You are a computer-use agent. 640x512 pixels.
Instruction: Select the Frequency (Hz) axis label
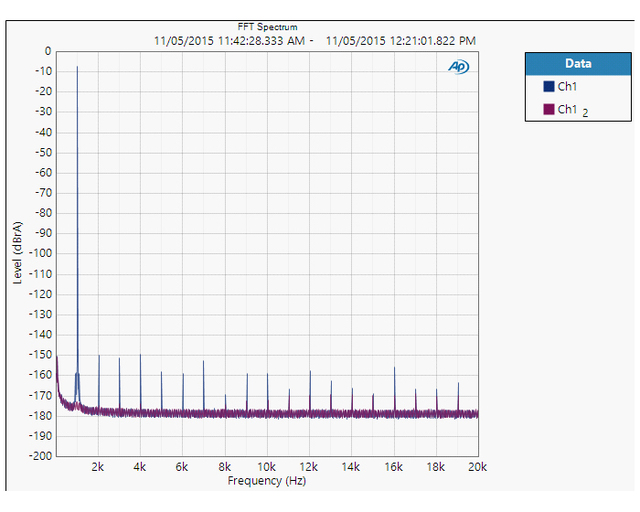(x=266, y=481)
